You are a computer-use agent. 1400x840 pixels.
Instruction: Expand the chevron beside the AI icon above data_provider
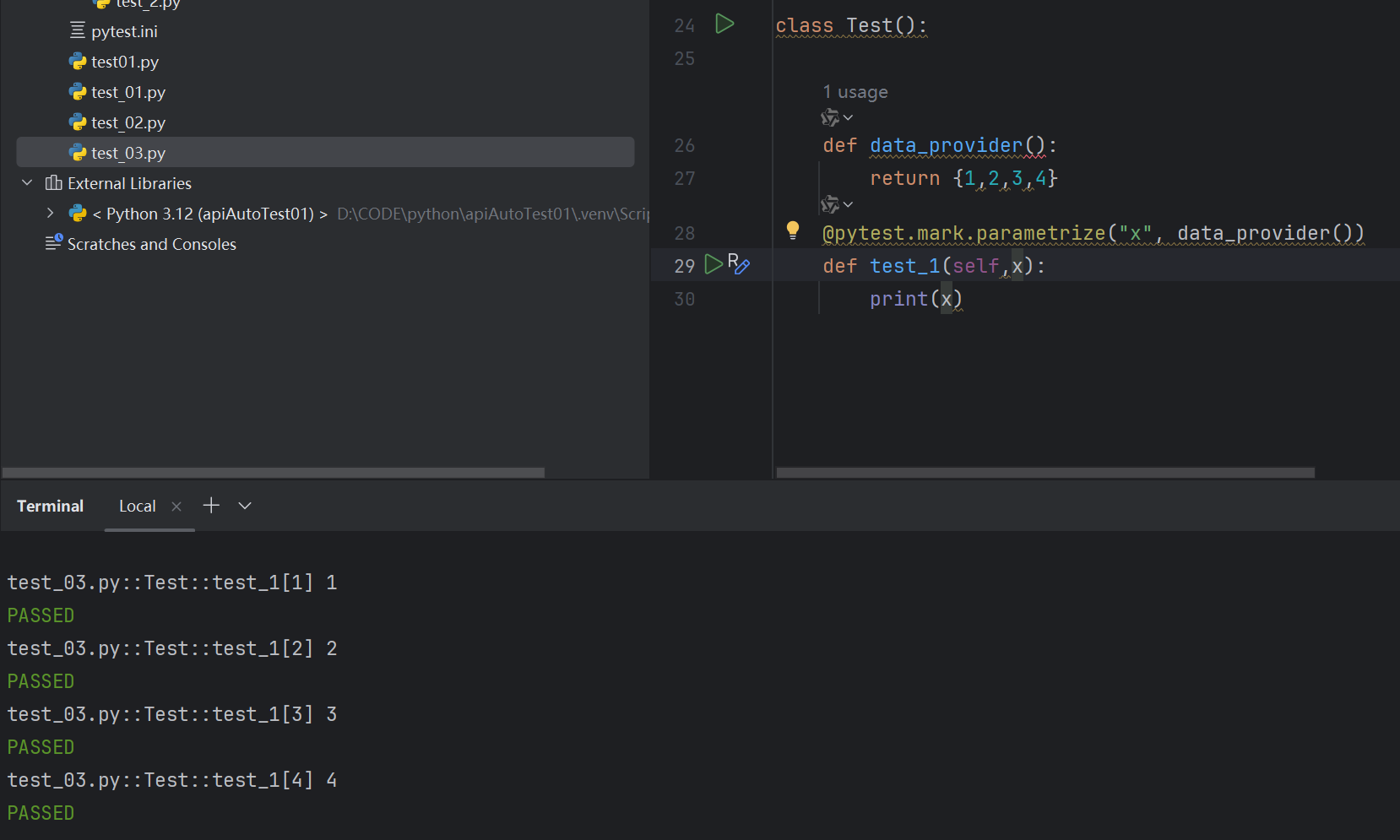(849, 117)
